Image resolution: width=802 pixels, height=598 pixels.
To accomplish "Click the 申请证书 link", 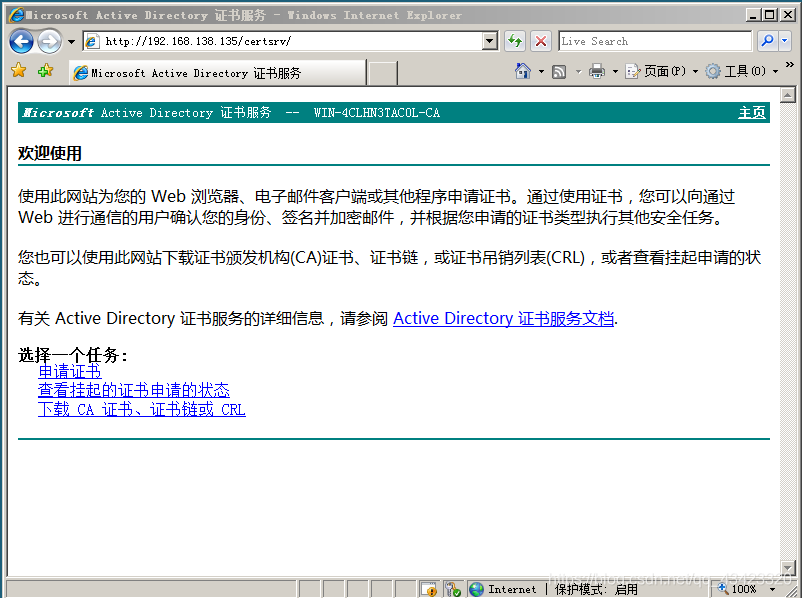I will pos(70,371).
